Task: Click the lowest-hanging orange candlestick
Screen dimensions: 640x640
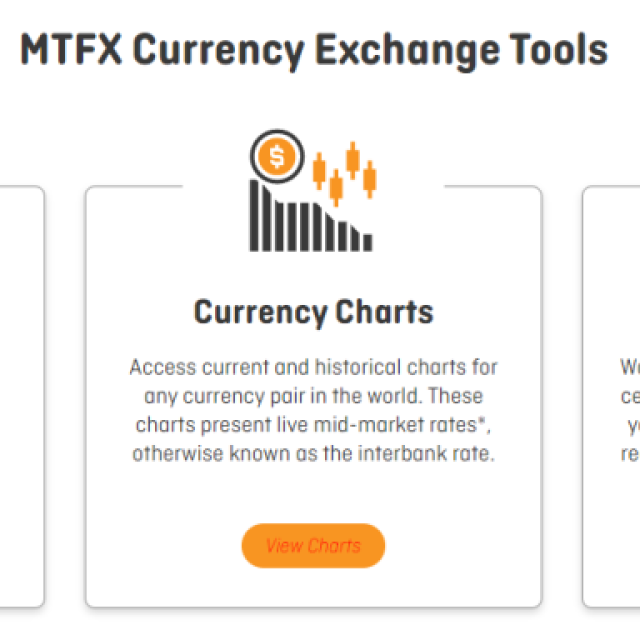Action: 336,188
